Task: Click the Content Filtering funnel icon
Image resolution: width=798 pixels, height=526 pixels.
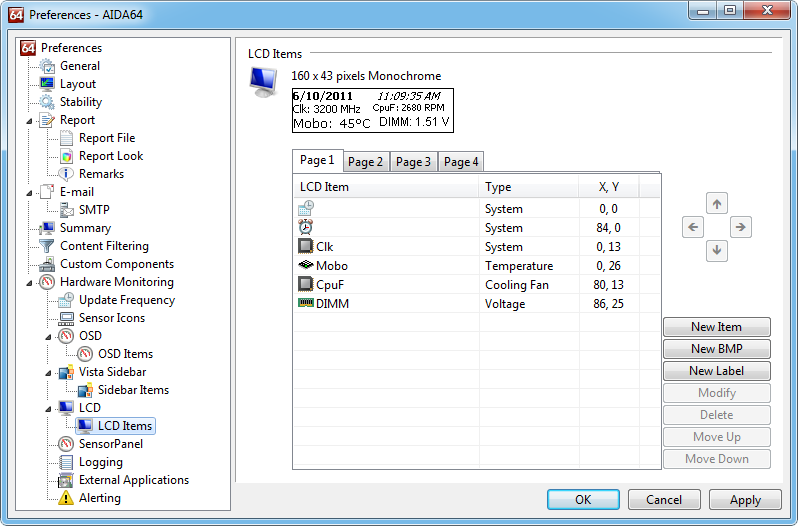Action: [x=47, y=246]
